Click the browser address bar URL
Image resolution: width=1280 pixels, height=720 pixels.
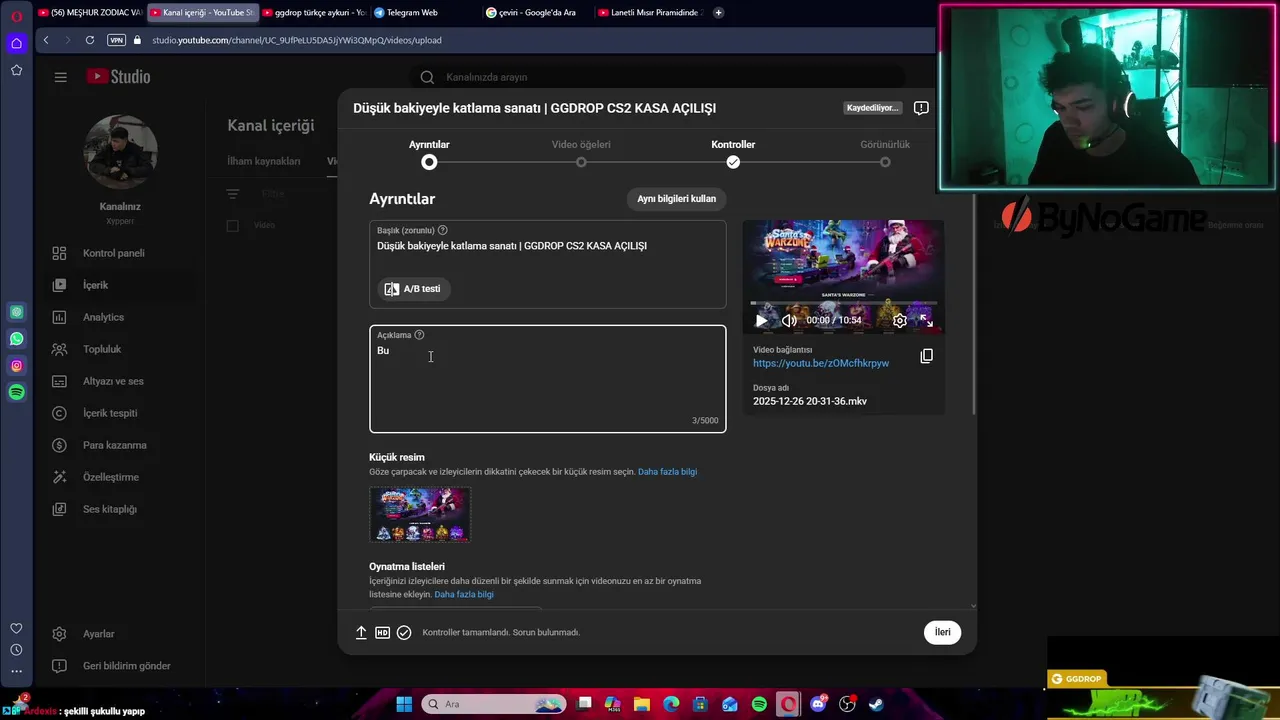296,40
